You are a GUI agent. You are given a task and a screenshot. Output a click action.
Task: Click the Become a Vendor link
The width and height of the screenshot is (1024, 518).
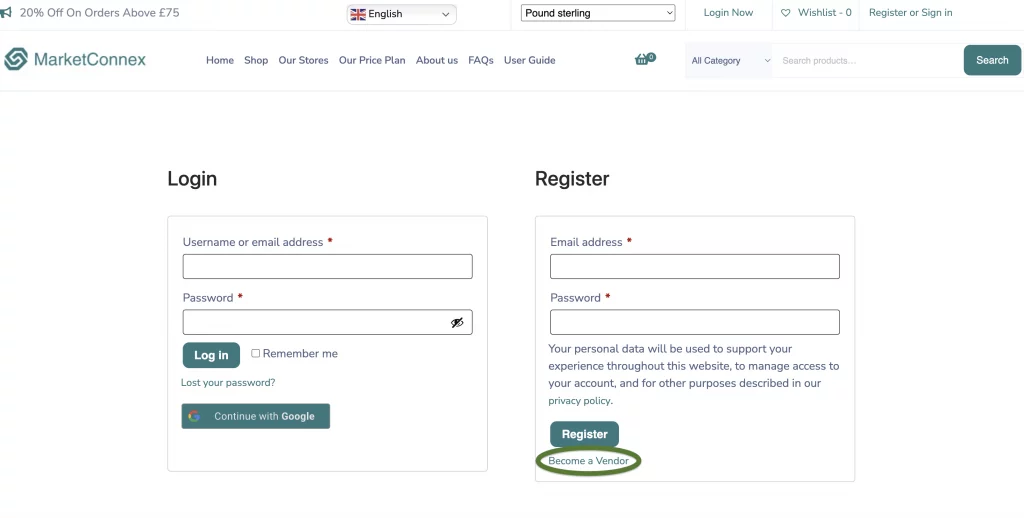pyautogui.click(x=589, y=461)
